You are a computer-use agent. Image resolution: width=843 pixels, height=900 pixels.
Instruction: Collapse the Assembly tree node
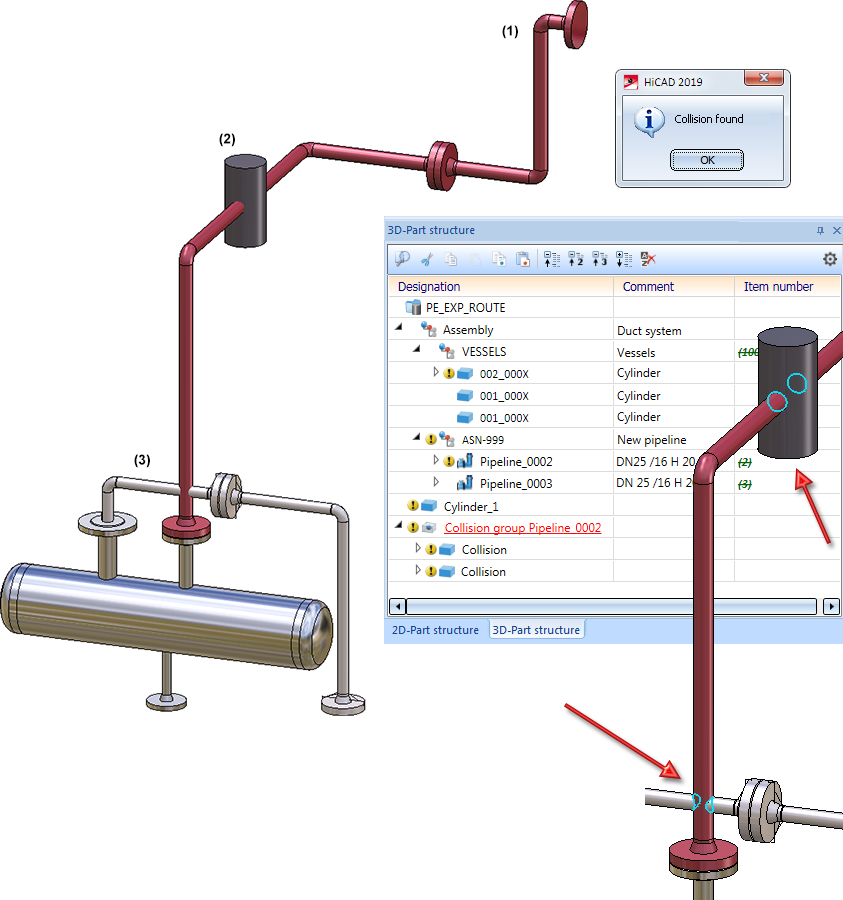[x=398, y=327]
